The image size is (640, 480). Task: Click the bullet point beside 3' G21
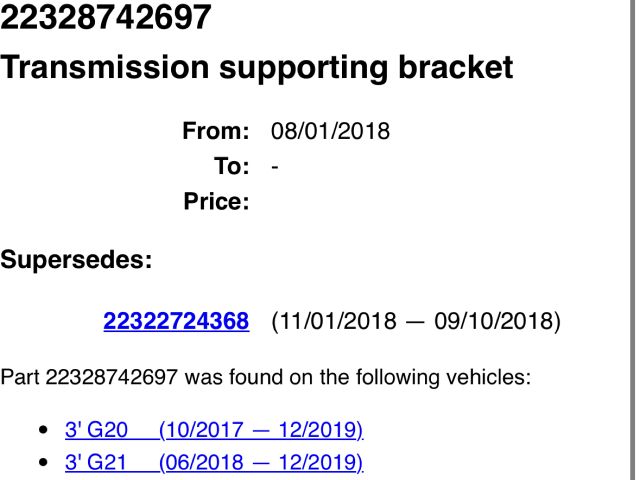(42, 463)
